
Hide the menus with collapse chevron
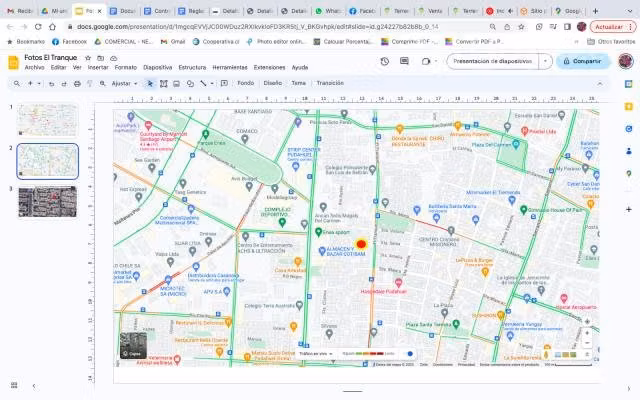(x=600, y=83)
